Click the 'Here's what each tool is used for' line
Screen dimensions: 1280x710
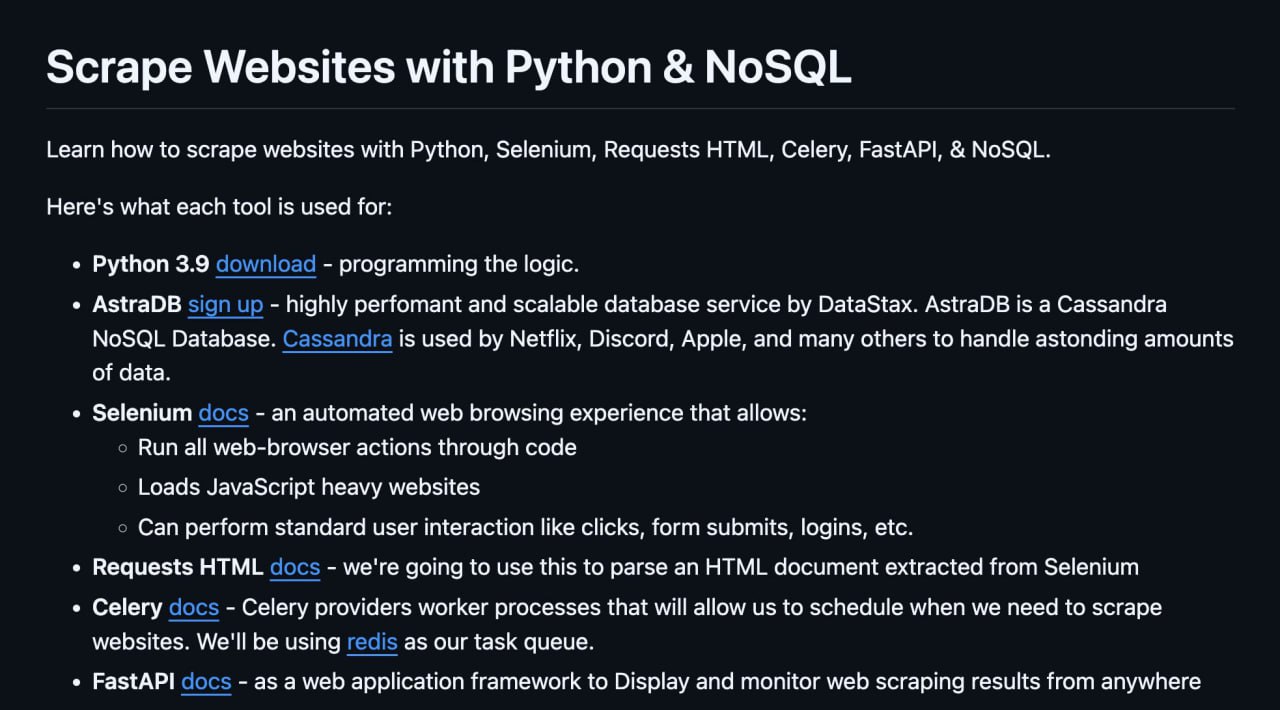point(219,208)
